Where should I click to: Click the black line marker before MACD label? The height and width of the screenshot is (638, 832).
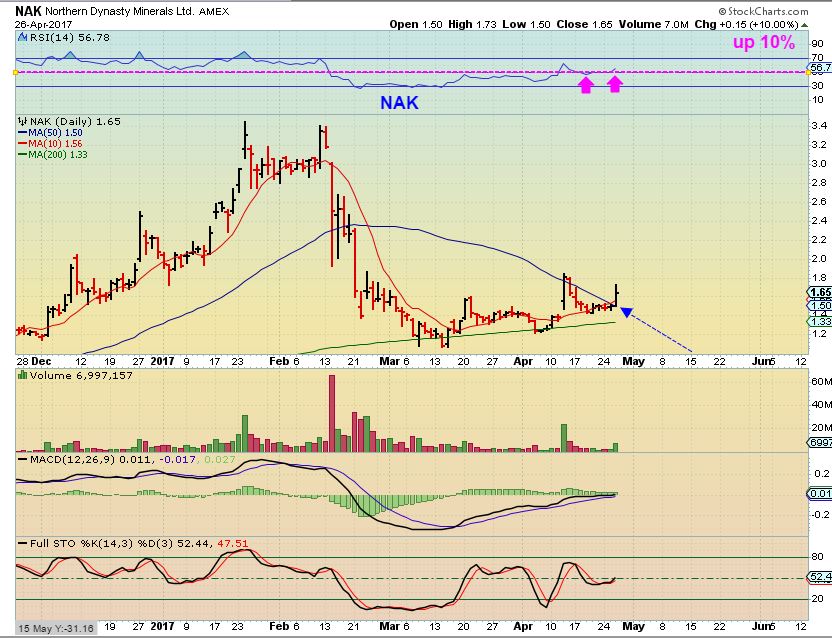coord(23,460)
